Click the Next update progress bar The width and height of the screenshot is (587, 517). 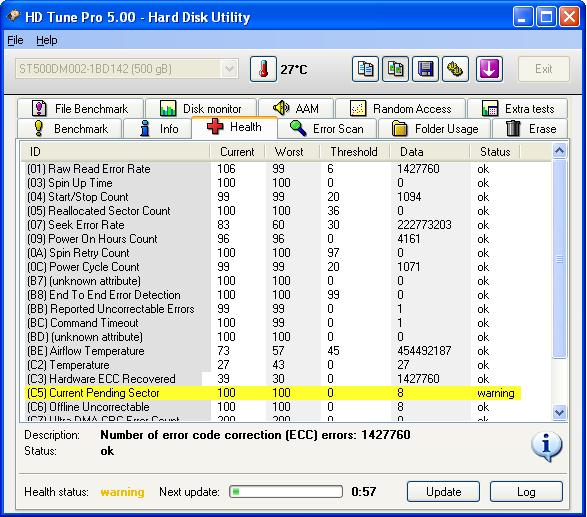point(286,492)
